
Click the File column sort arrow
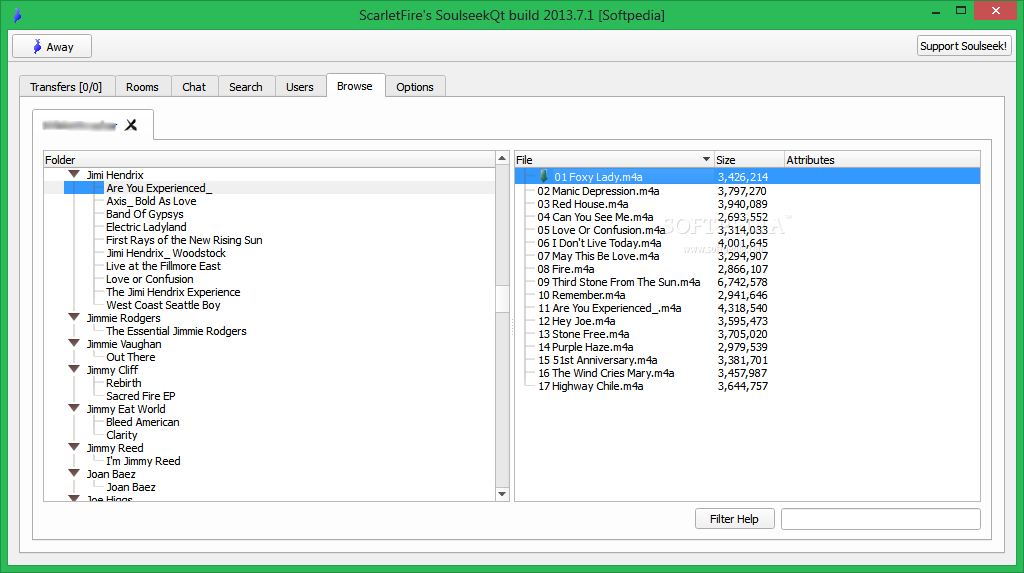pos(706,159)
